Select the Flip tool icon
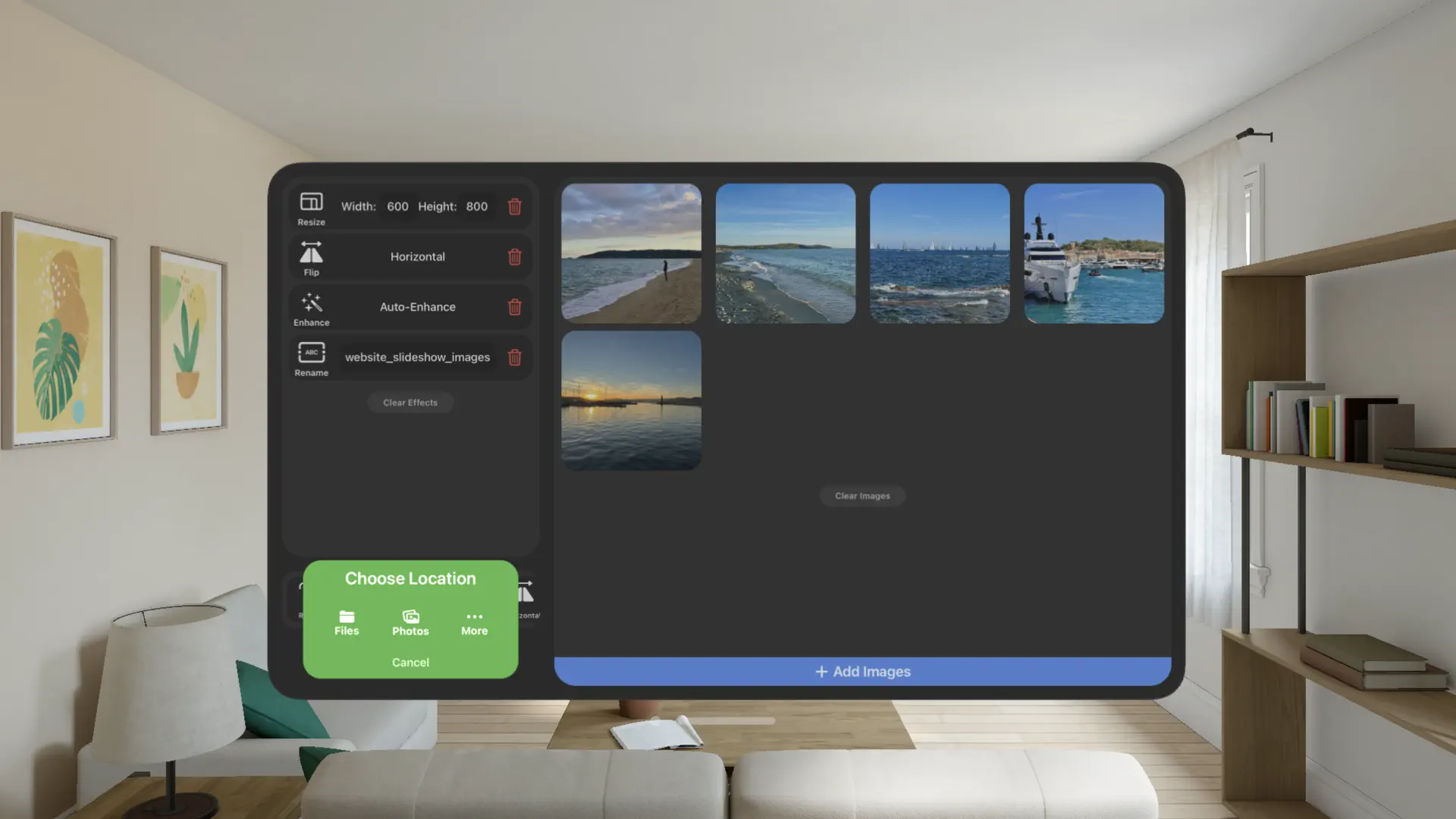1456x819 pixels. pyautogui.click(x=311, y=252)
